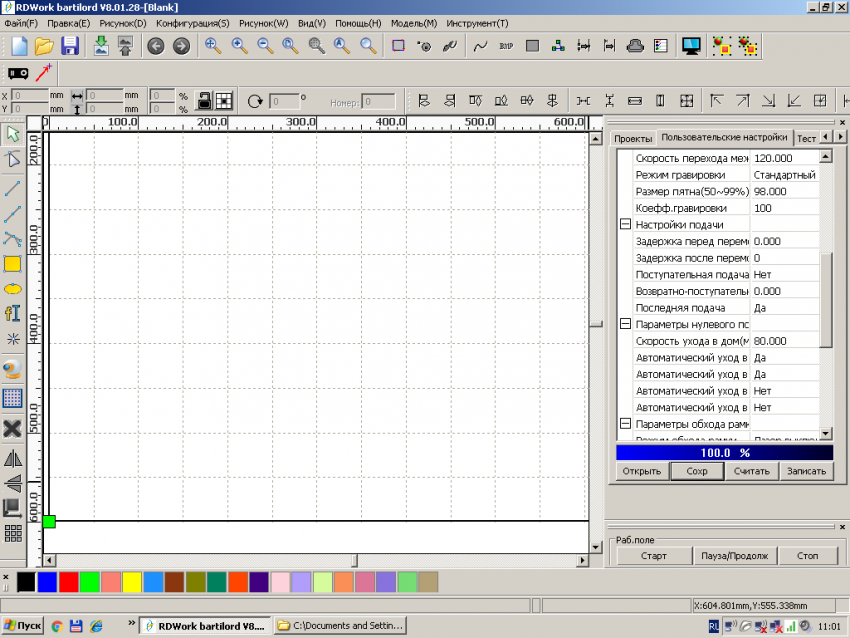Viewport: 850px width, 638px height.
Task: Pick the red color swatch
Action: click(69, 582)
